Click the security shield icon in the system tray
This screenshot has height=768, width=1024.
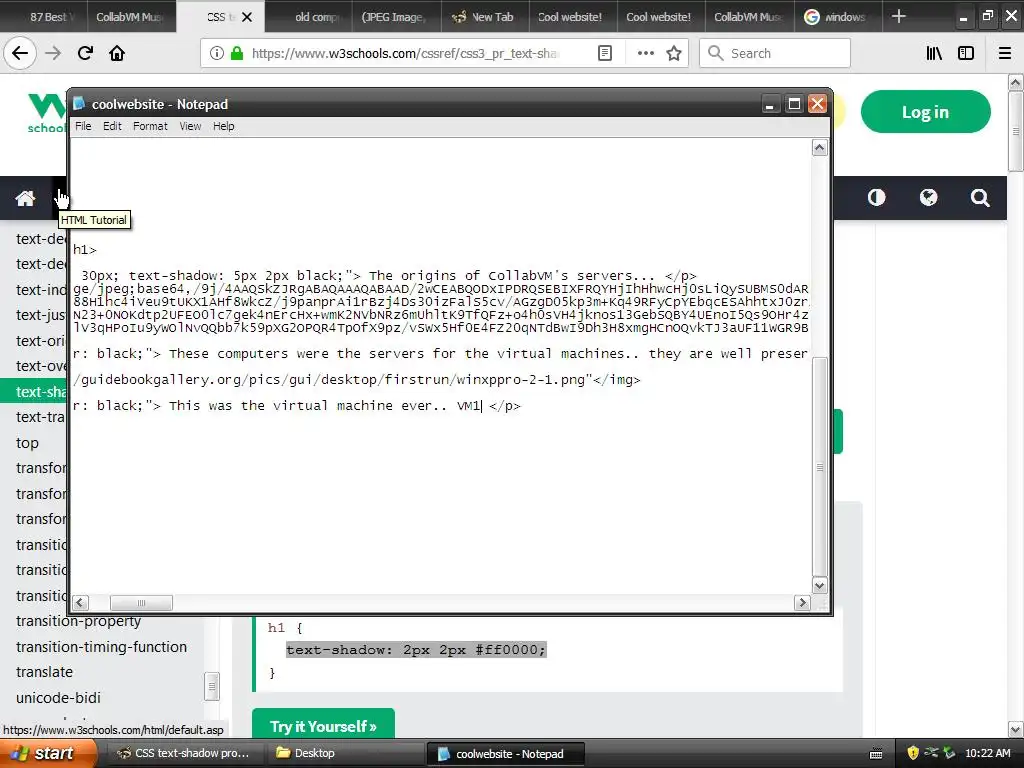913,753
